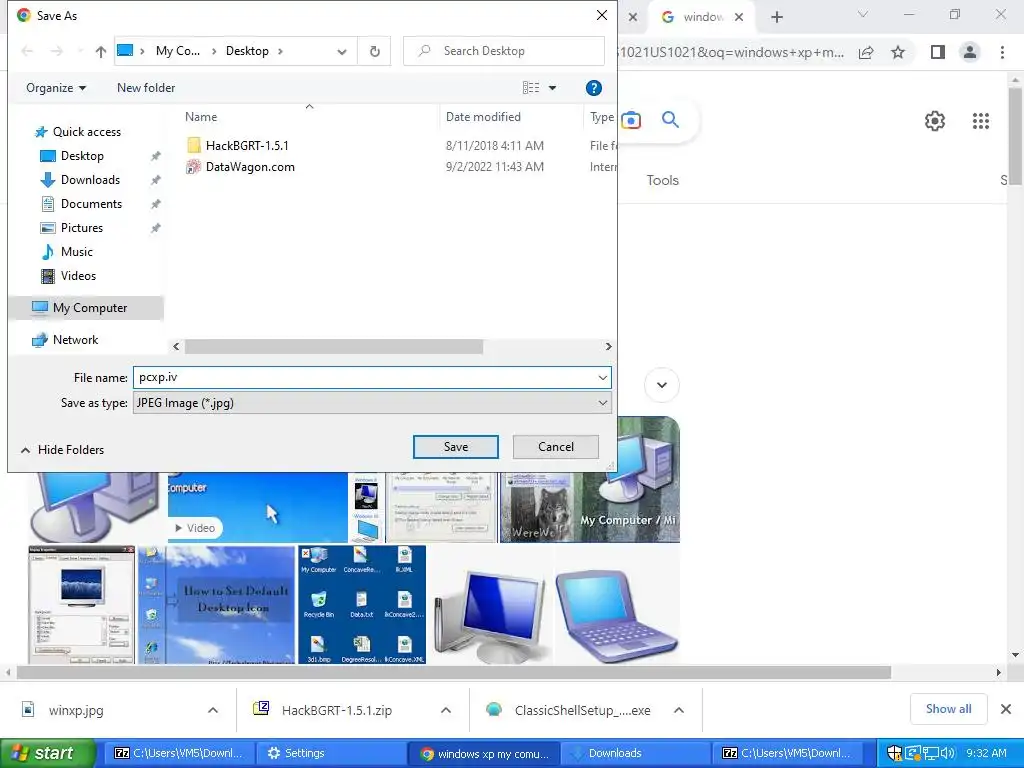Refresh the Desktop folder listing
Viewport: 1024px width, 768px height.
374,51
